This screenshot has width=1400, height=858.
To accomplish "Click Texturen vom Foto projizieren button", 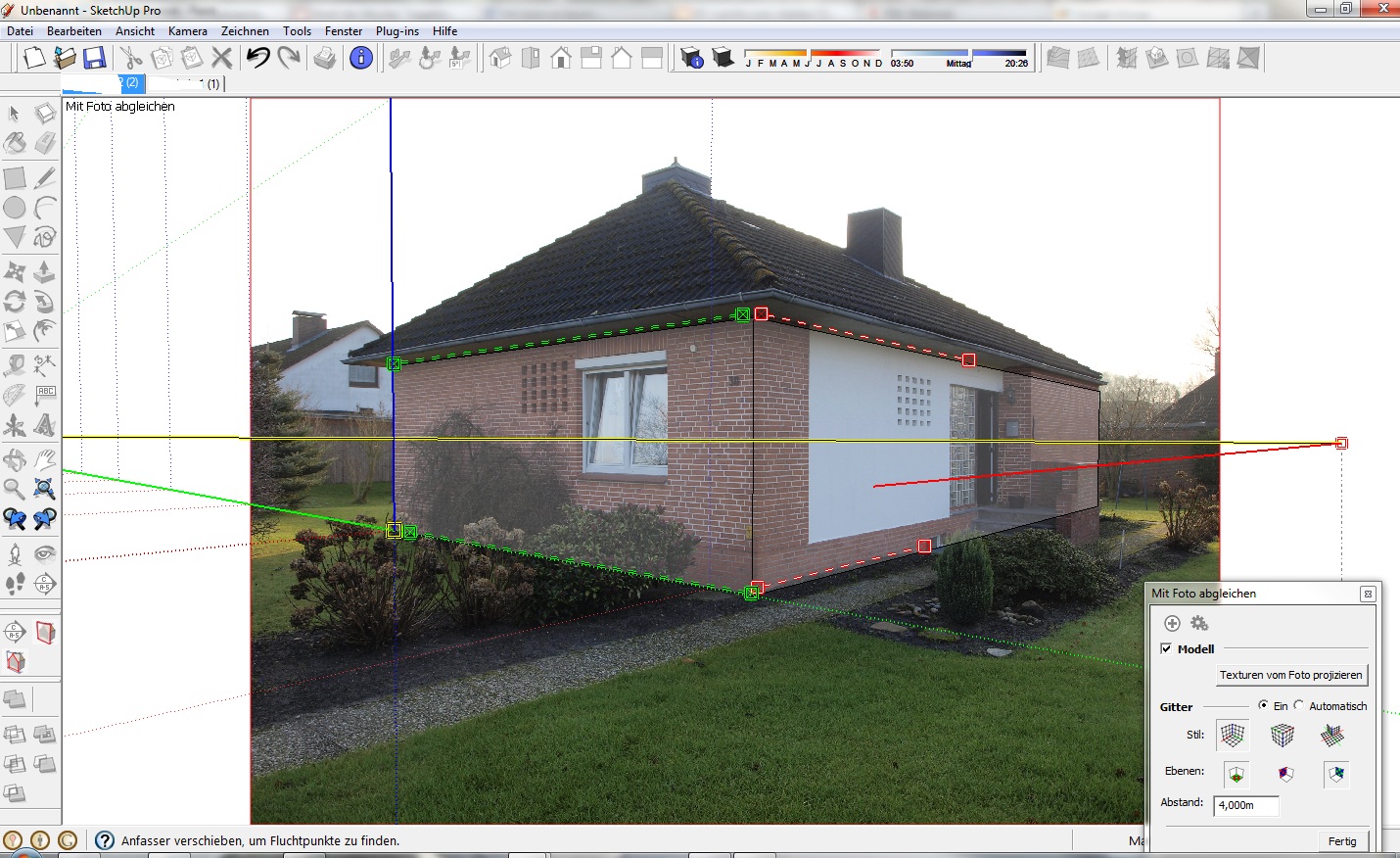I will tap(1290, 675).
